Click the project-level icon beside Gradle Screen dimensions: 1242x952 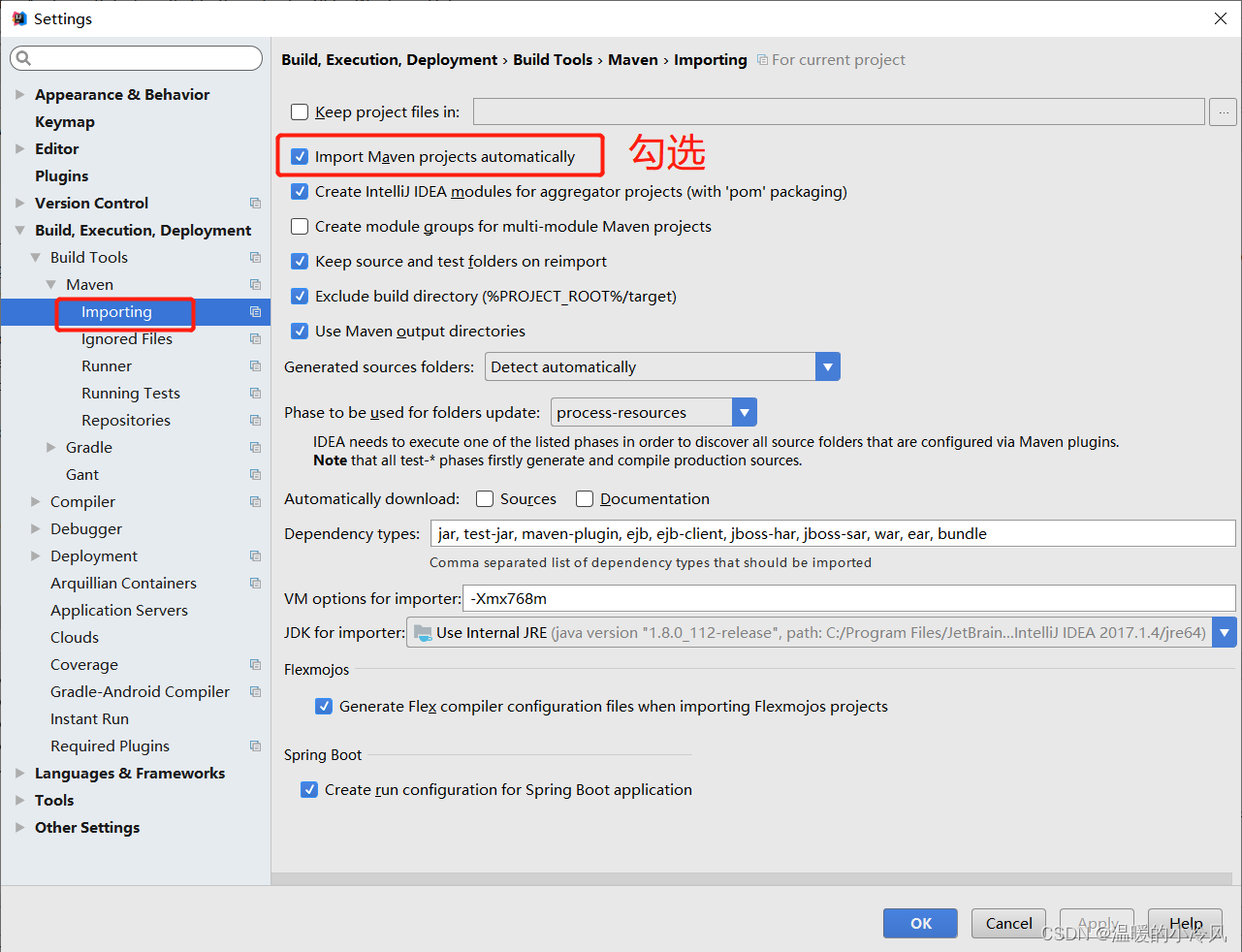[x=255, y=447]
